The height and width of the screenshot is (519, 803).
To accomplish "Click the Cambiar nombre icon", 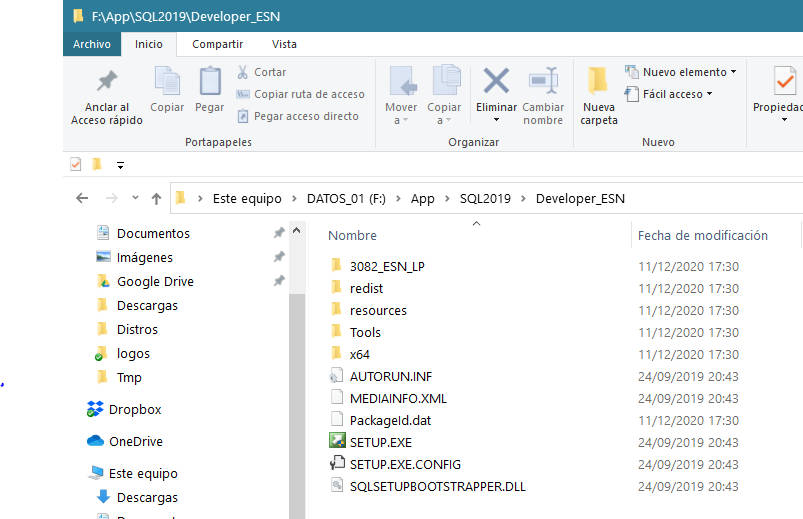I will 543,80.
